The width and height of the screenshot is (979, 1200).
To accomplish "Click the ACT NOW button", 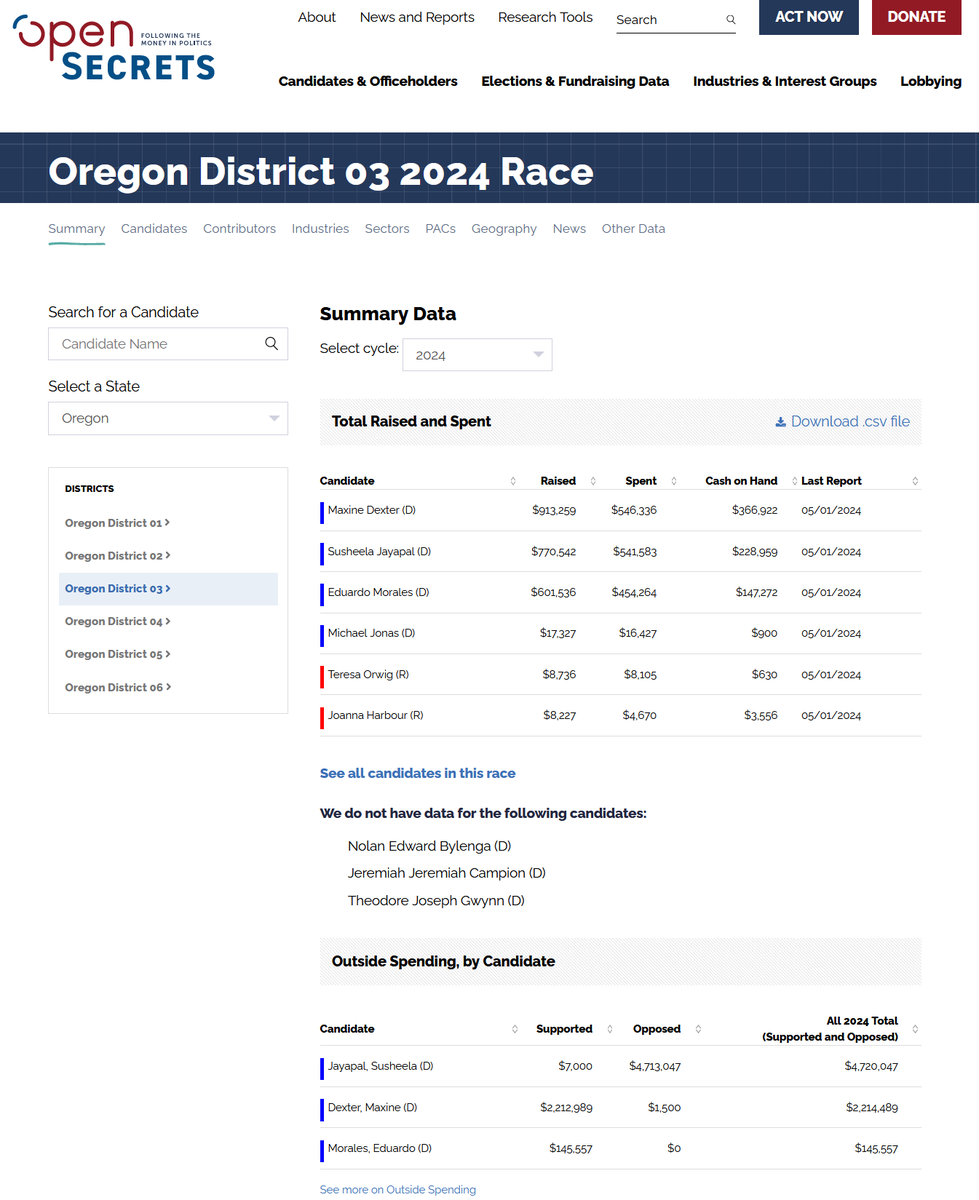I will [x=809, y=17].
